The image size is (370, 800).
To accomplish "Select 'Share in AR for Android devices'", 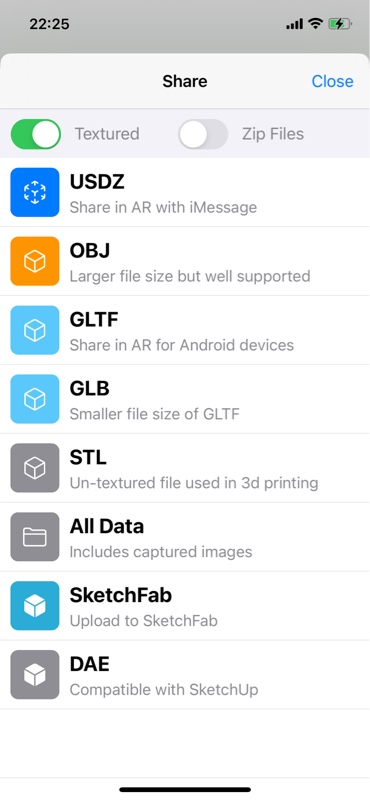I will 185,330.
